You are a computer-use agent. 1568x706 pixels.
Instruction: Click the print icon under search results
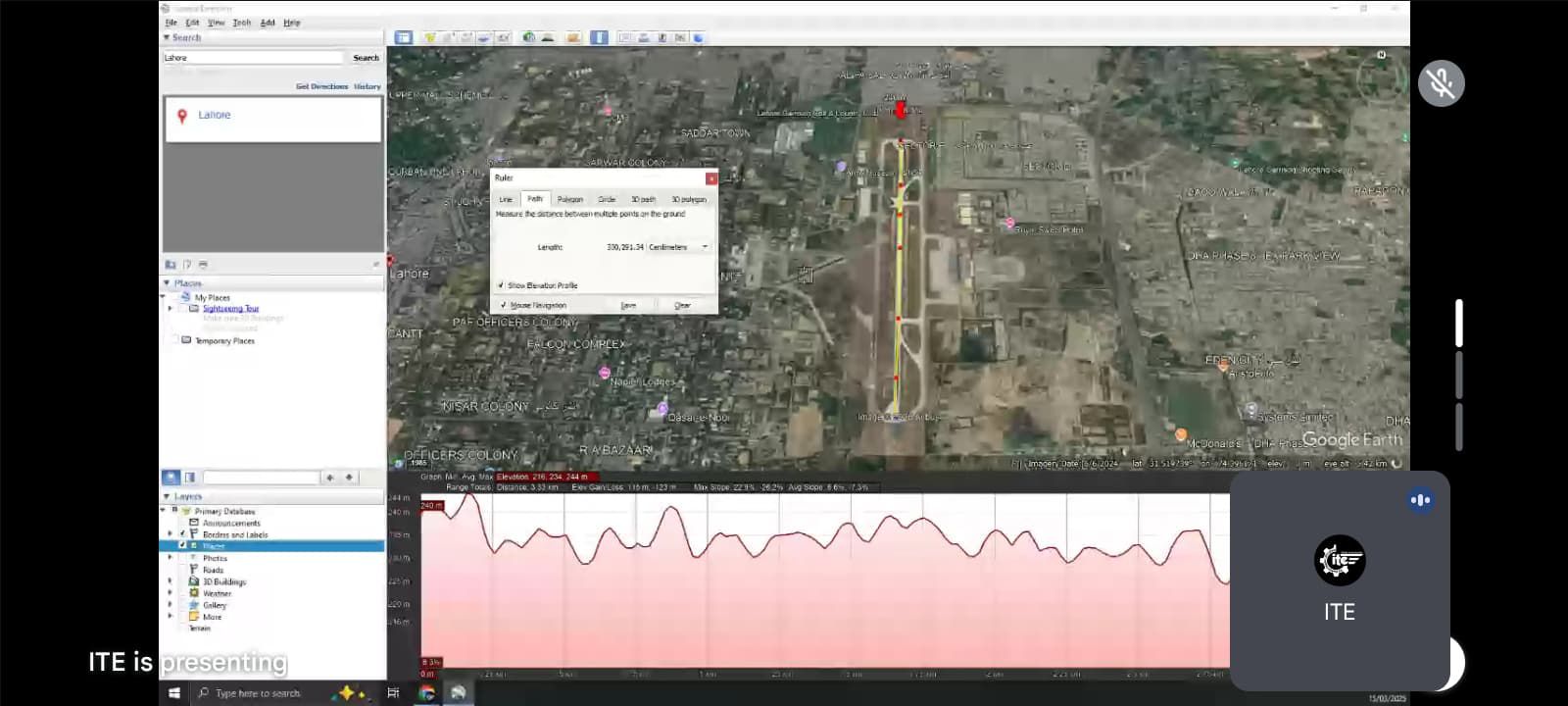pos(203,265)
